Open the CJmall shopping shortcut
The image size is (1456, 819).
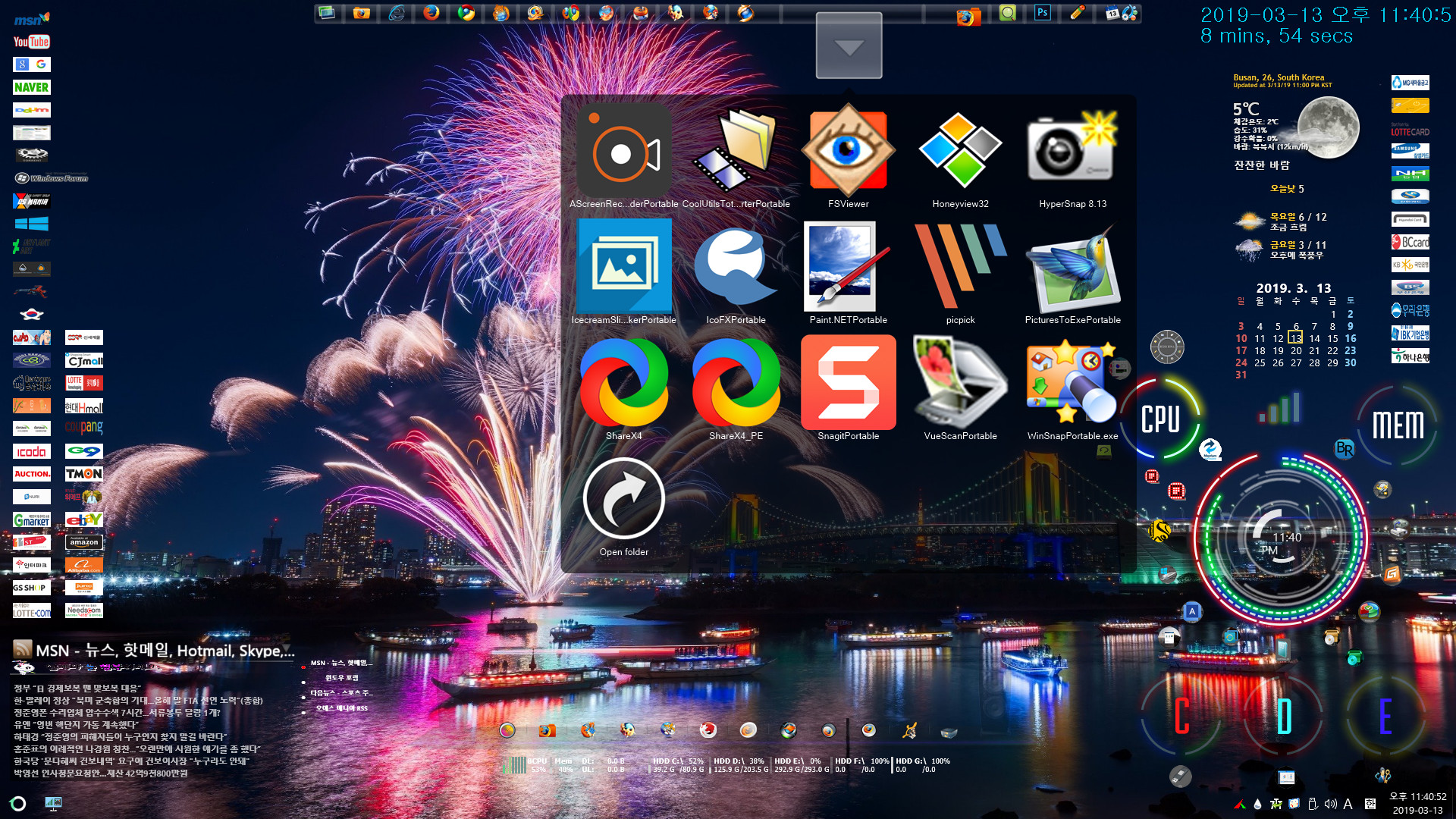pos(83,360)
